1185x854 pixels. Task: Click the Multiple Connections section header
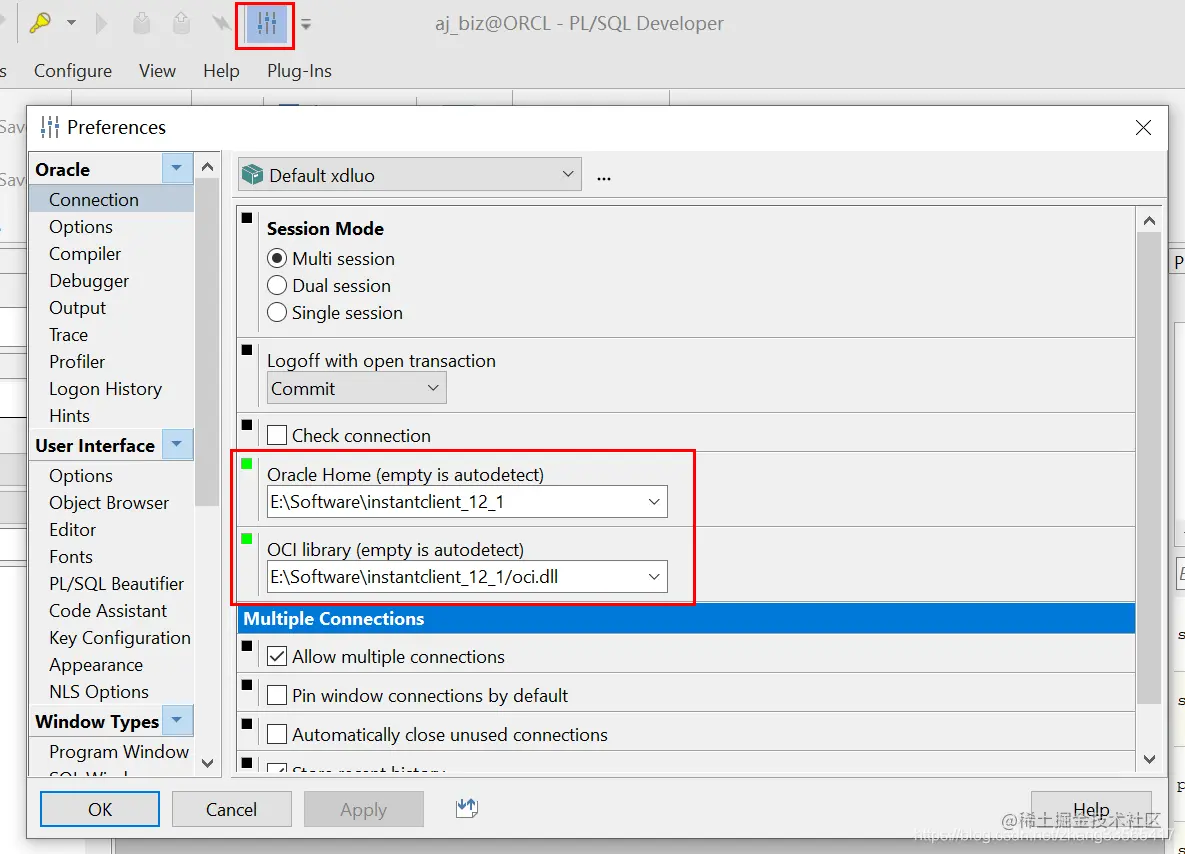coord(686,618)
